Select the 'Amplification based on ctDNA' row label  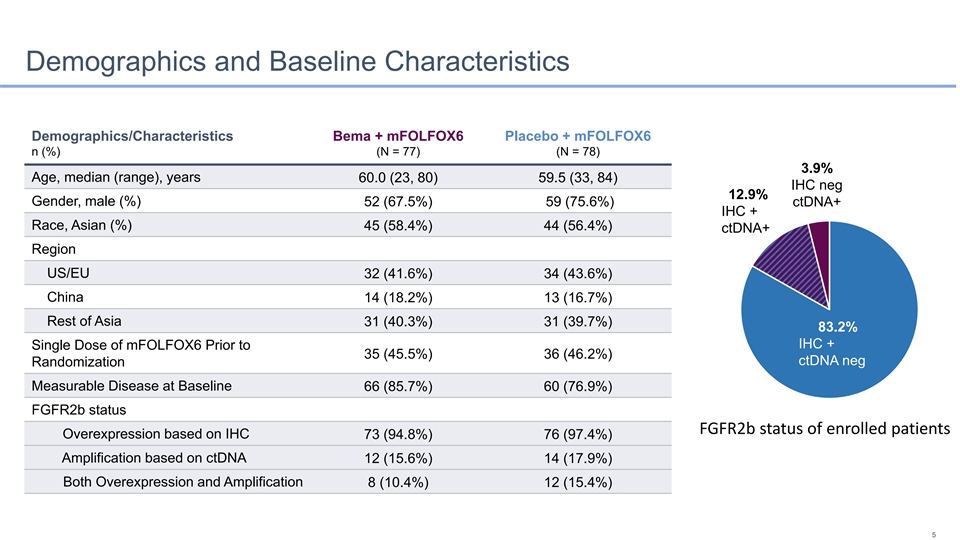(x=154, y=458)
